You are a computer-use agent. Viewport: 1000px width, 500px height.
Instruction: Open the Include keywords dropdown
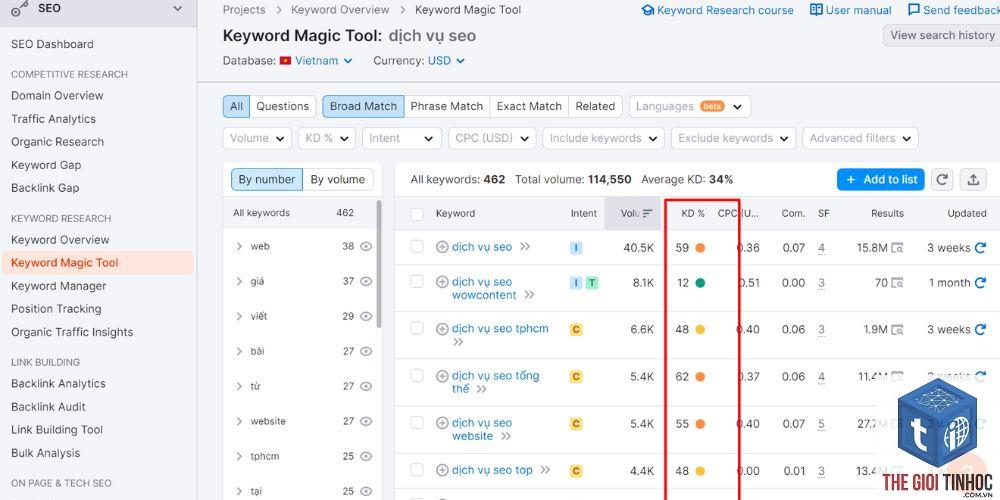click(x=603, y=138)
